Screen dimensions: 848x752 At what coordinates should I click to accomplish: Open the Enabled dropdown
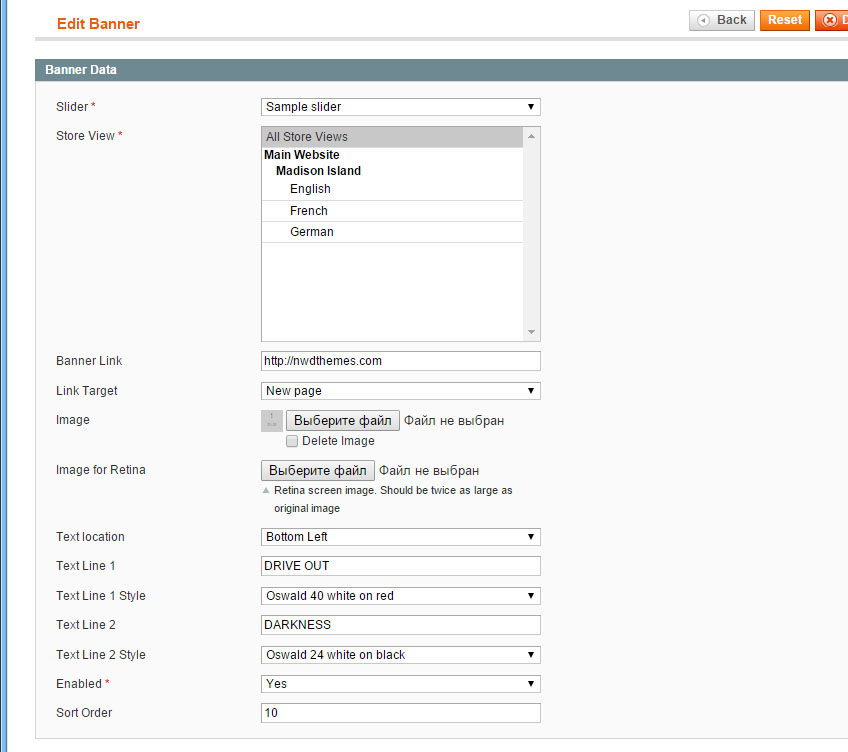tap(401, 684)
